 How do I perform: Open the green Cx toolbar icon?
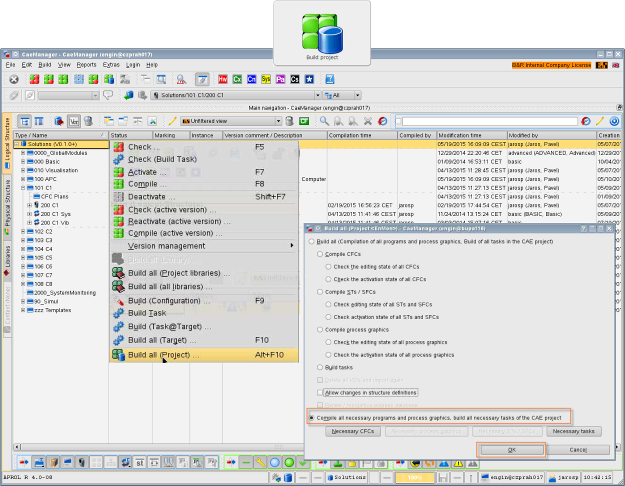[237, 79]
